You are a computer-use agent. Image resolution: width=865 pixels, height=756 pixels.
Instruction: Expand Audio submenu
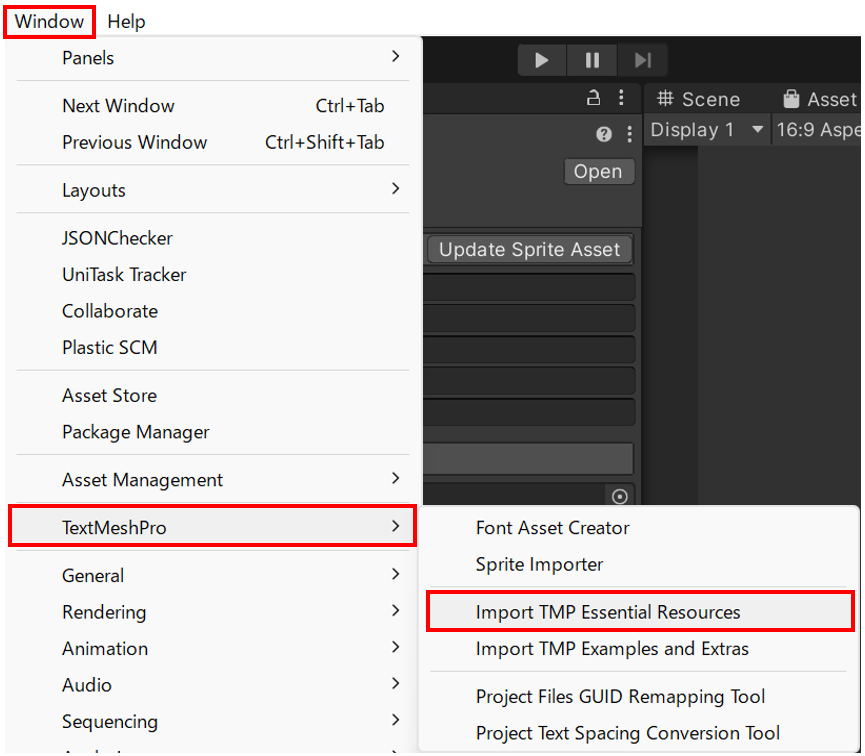tap(212, 685)
